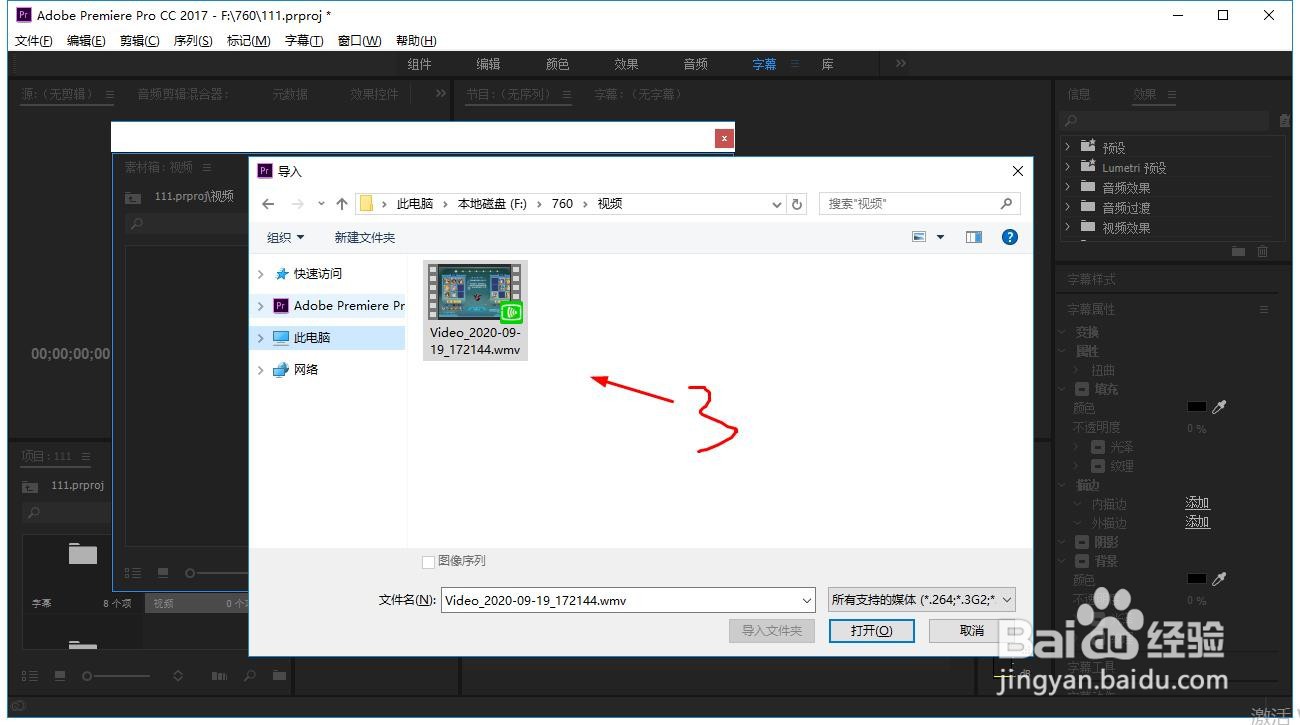The height and width of the screenshot is (725, 1300).
Task: Expand the Lumetri 预设 folder
Action: [x=1068, y=167]
